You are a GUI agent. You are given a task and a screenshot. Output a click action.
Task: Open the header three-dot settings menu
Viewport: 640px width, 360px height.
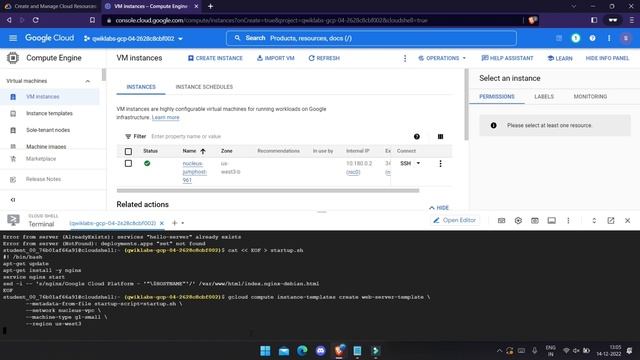[609, 38]
